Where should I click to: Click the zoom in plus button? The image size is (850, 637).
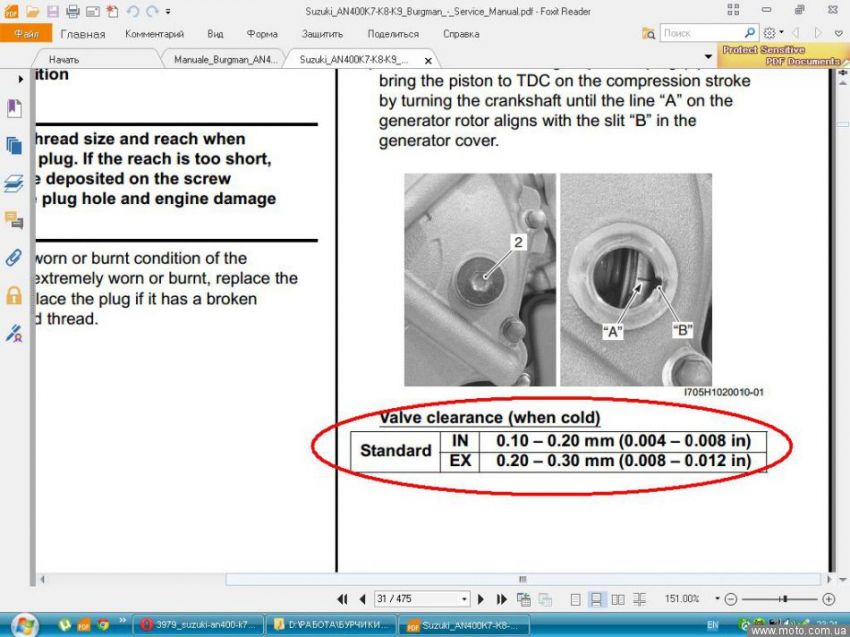[x=828, y=599]
